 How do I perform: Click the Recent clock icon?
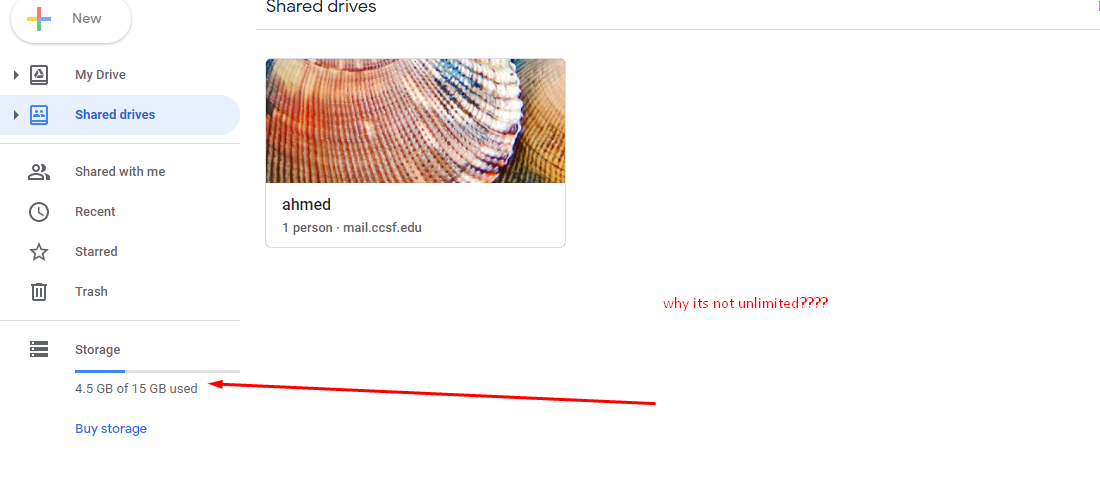(x=39, y=212)
